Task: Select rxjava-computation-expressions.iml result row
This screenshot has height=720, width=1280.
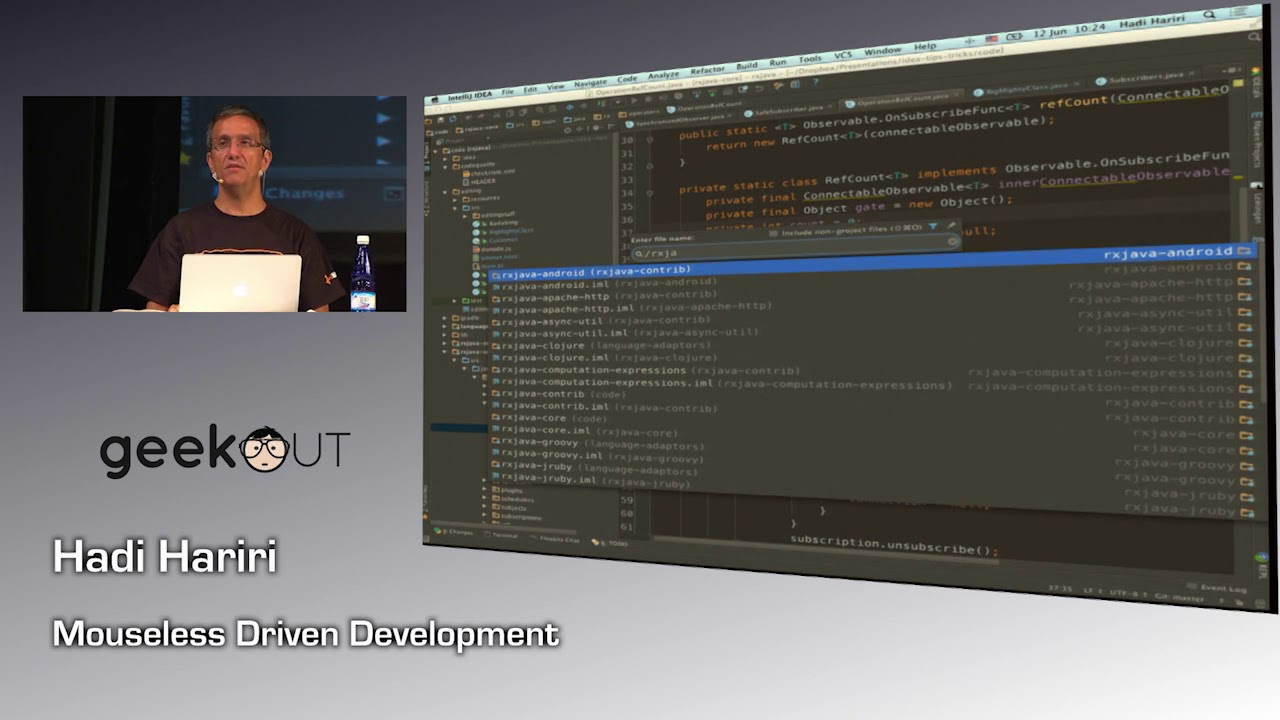Action: click(x=872, y=384)
